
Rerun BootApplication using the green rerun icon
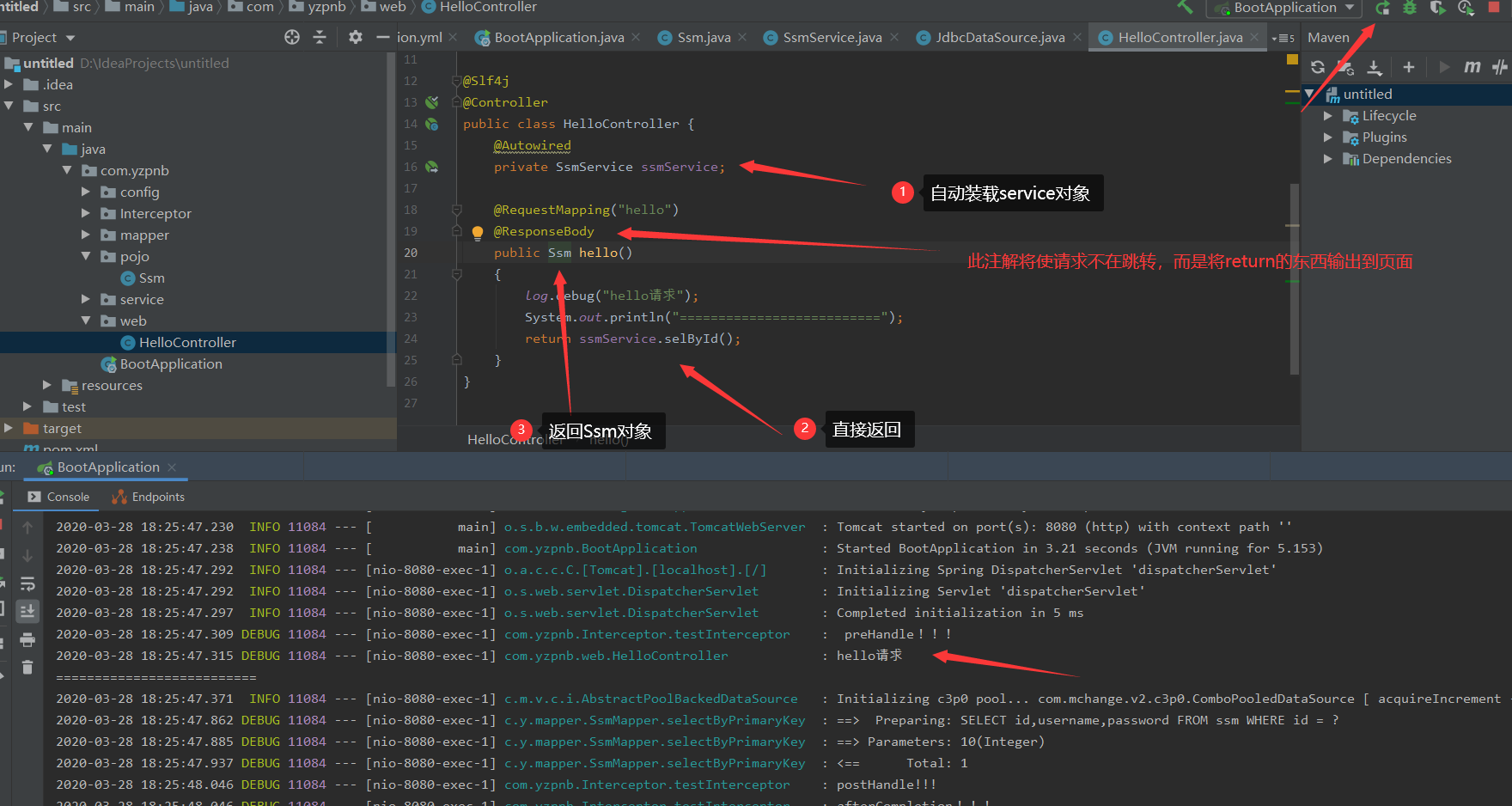point(1382,8)
